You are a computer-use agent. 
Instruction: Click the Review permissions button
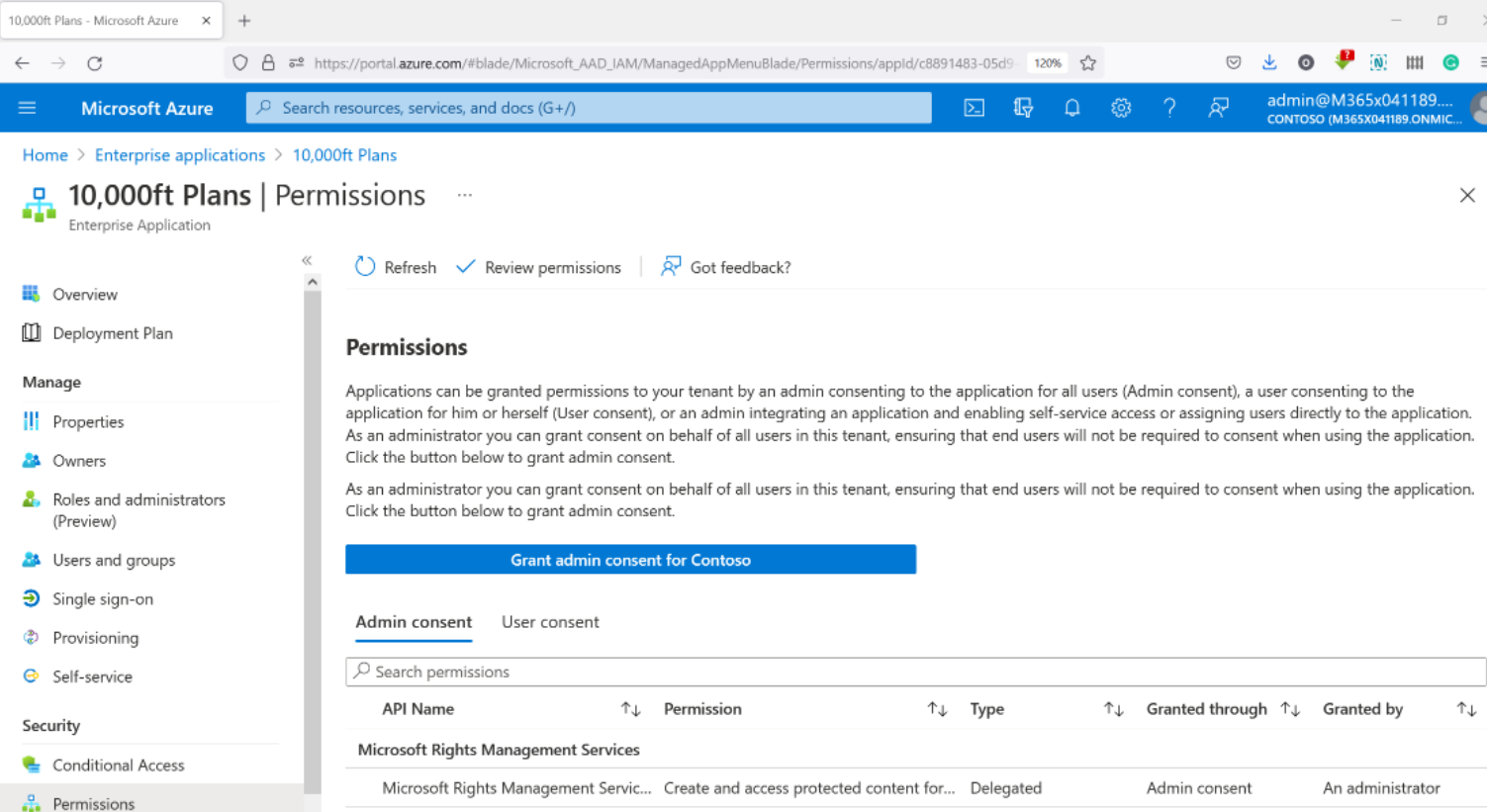click(538, 267)
